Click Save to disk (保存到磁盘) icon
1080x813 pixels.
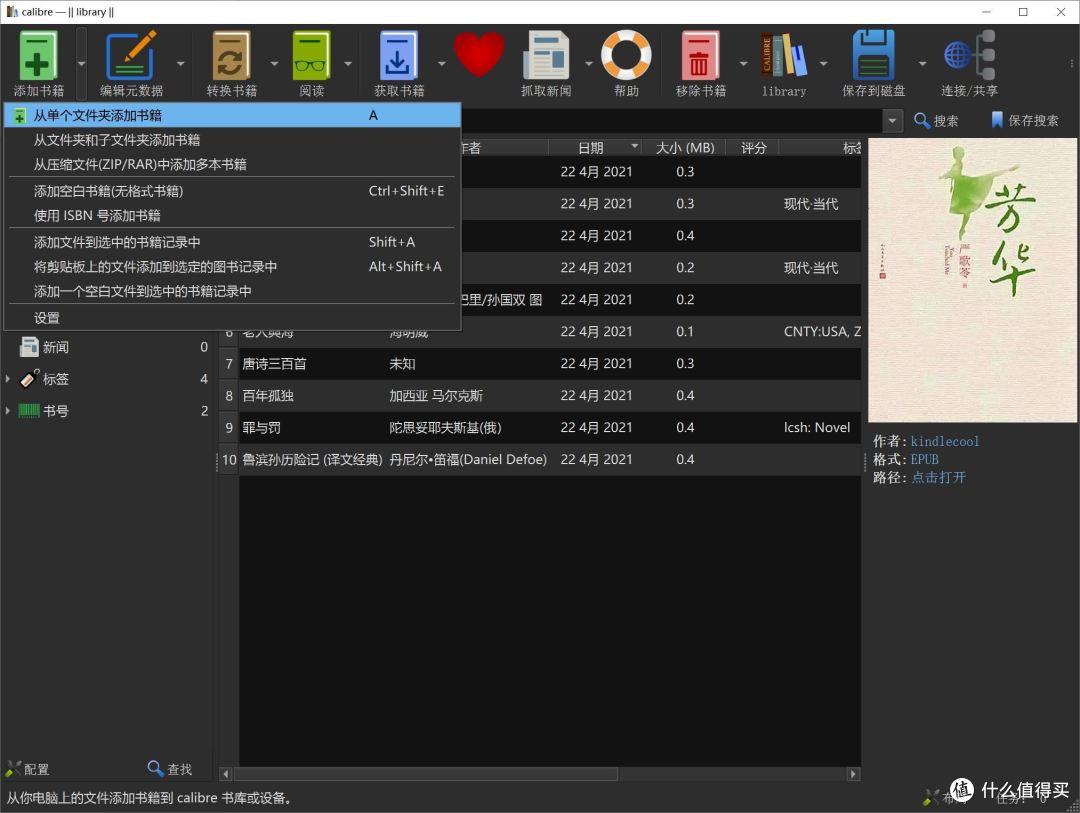873,55
